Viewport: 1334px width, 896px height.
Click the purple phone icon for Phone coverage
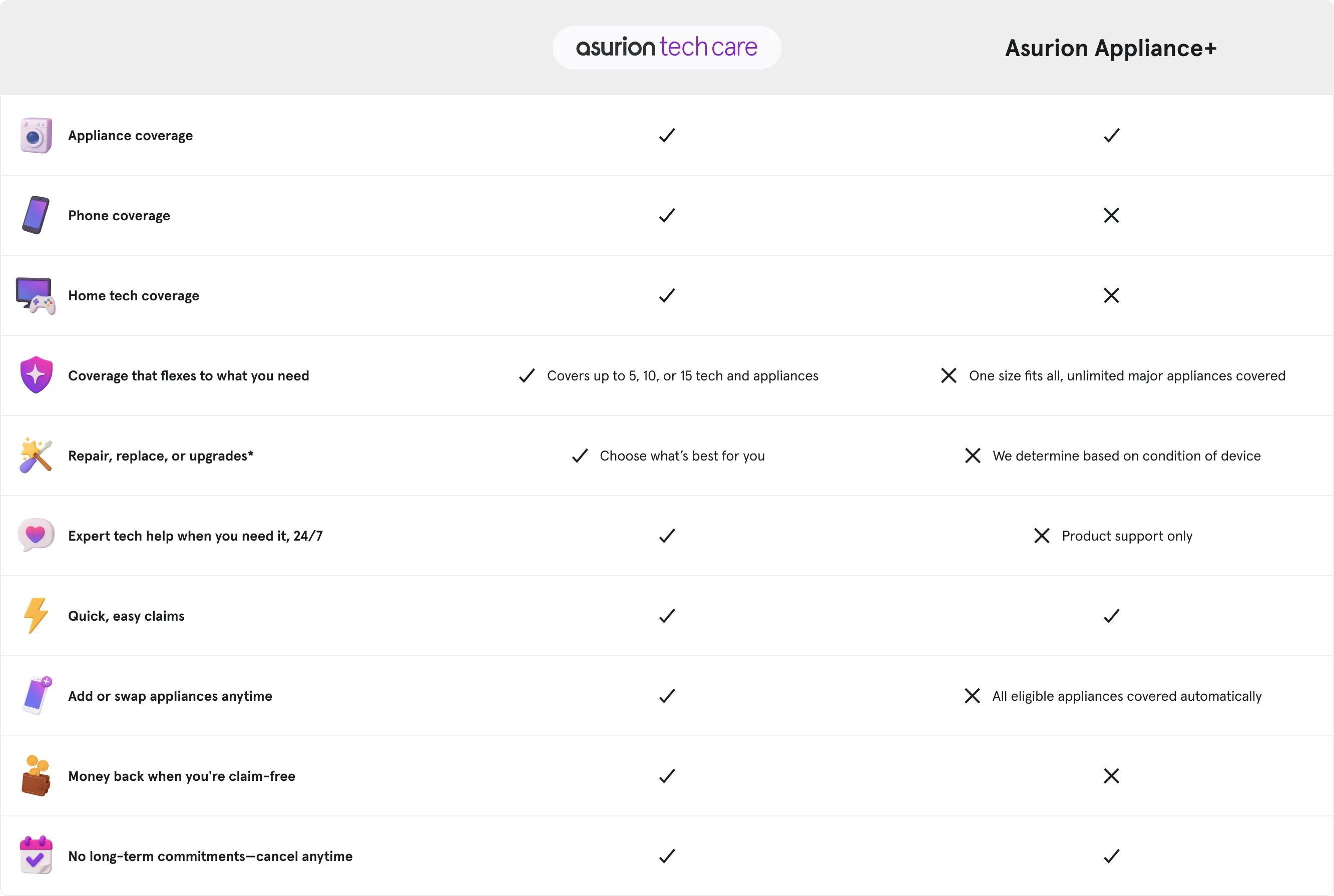click(x=36, y=215)
